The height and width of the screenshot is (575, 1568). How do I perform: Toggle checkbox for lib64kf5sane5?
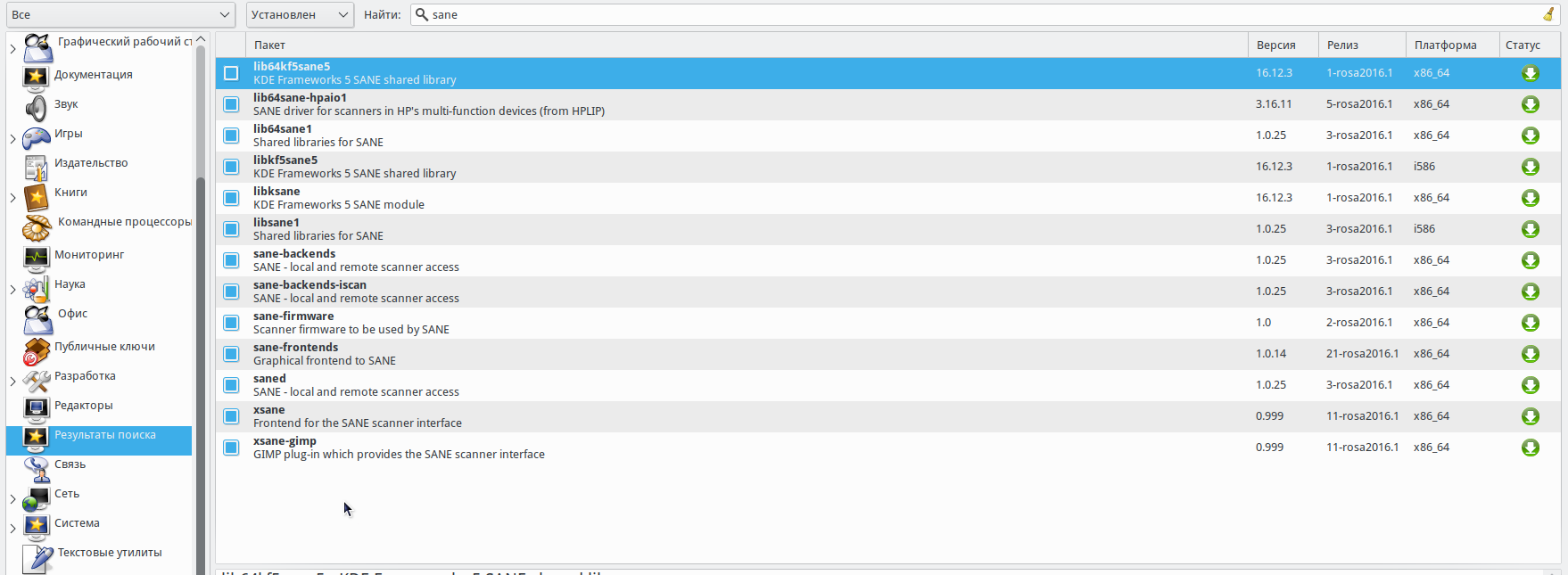tap(231, 73)
